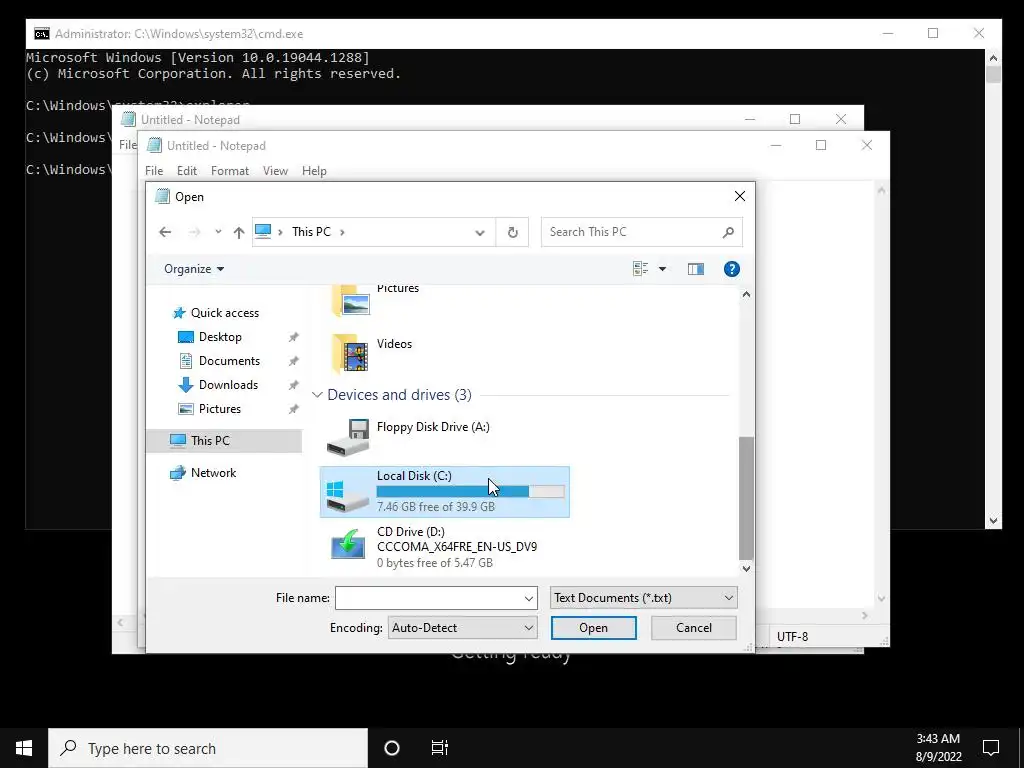Open help with the blue question icon

tap(731, 269)
